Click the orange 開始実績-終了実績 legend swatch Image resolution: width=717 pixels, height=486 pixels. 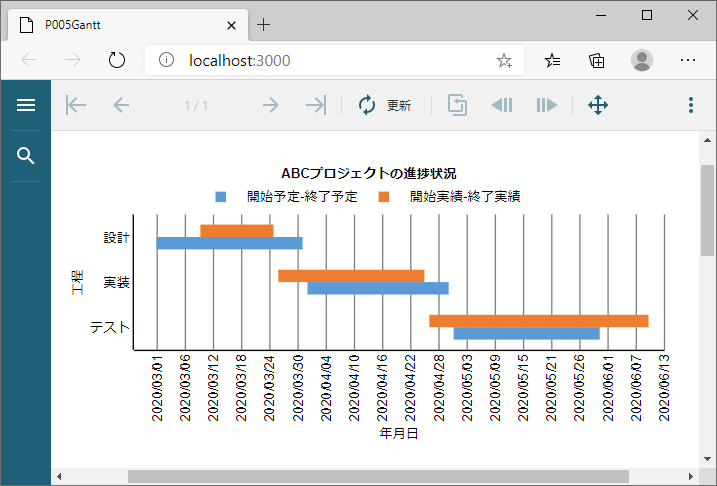coord(384,197)
